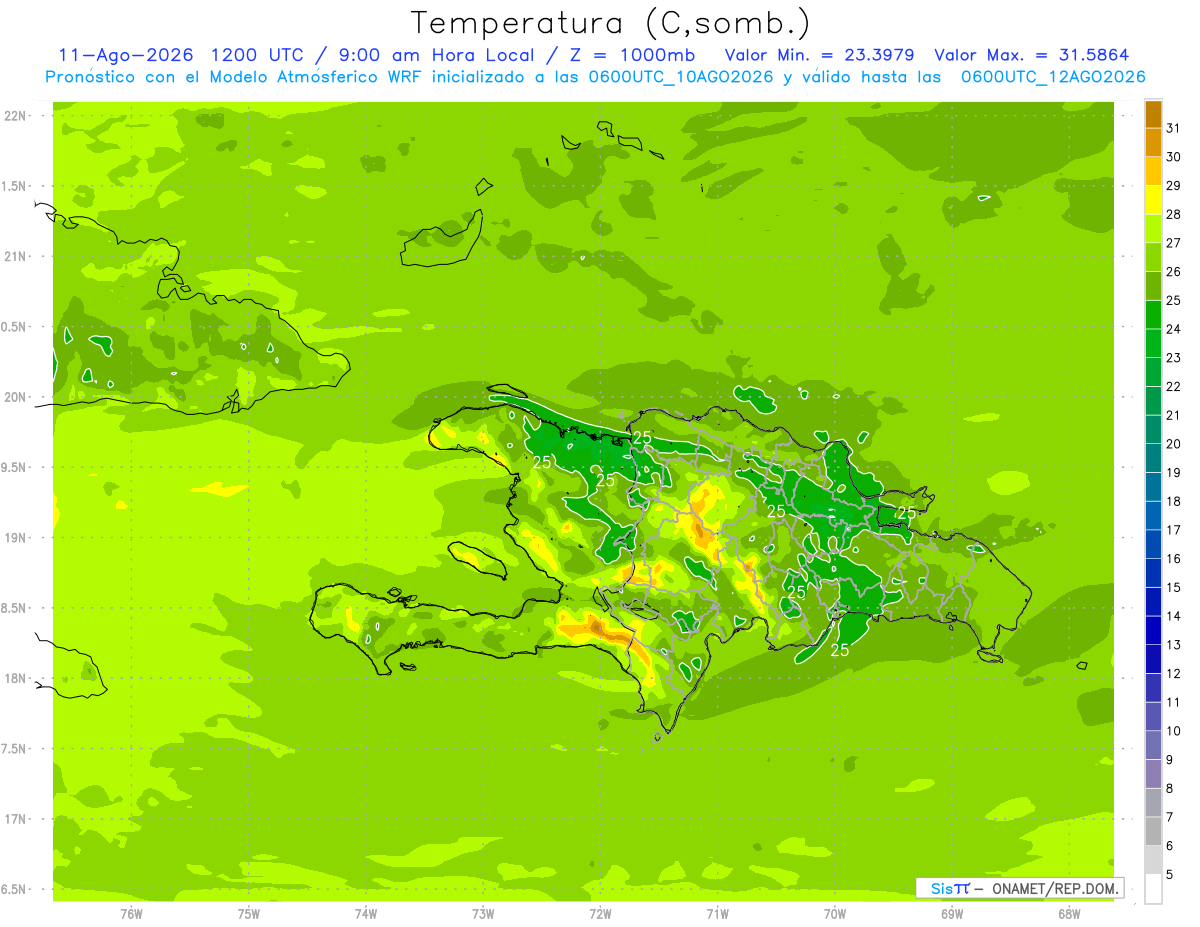Click the colorbar label '20'
This screenshot has height=927, width=1200.
[1173, 444]
